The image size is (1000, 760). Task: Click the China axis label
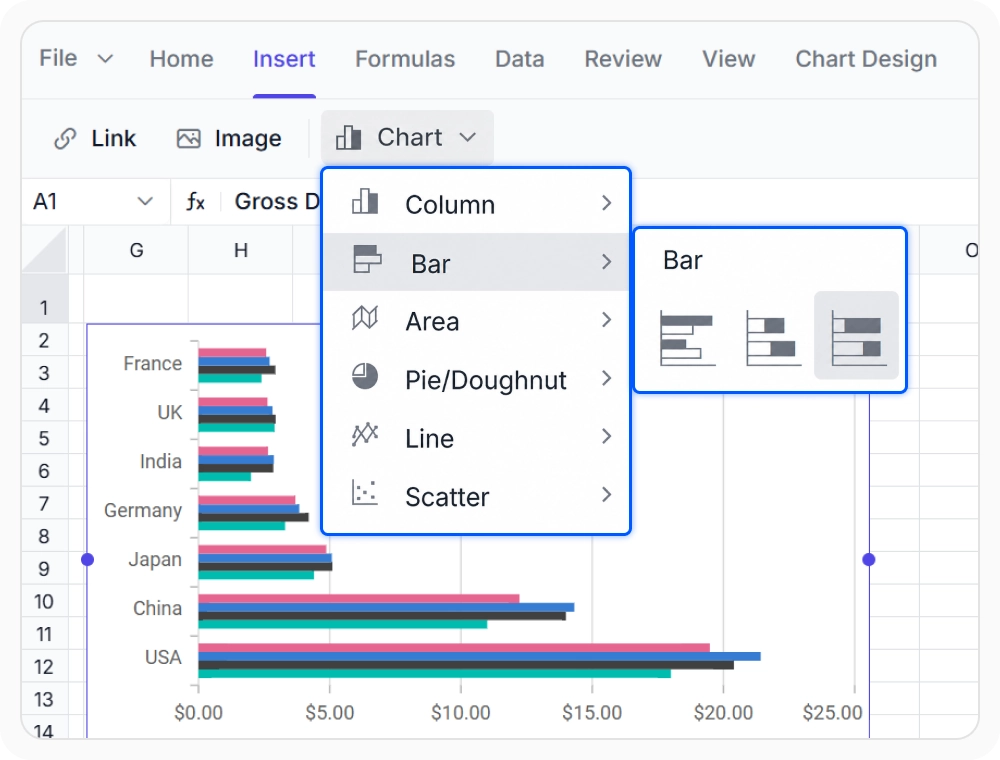[157, 608]
